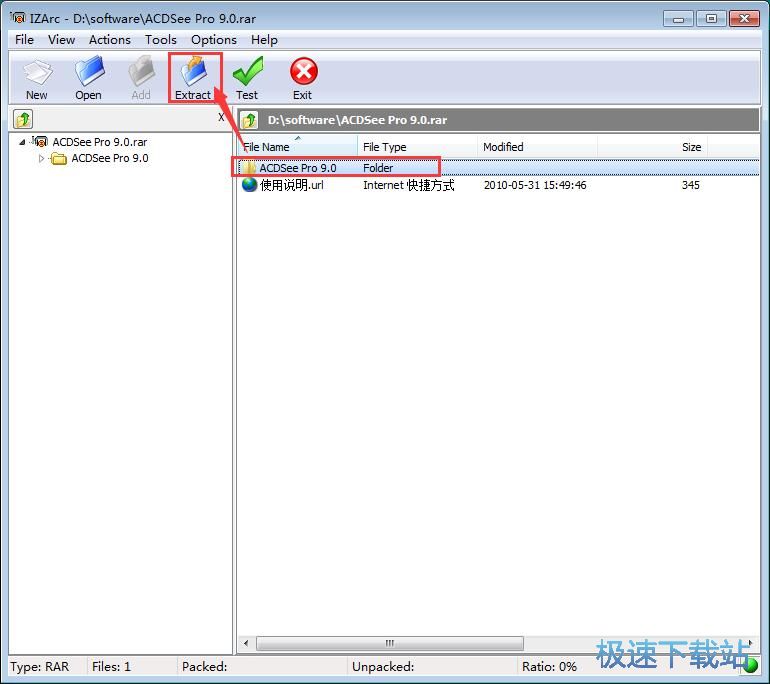Sort the list by the Modified column

pyautogui.click(x=538, y=147)
